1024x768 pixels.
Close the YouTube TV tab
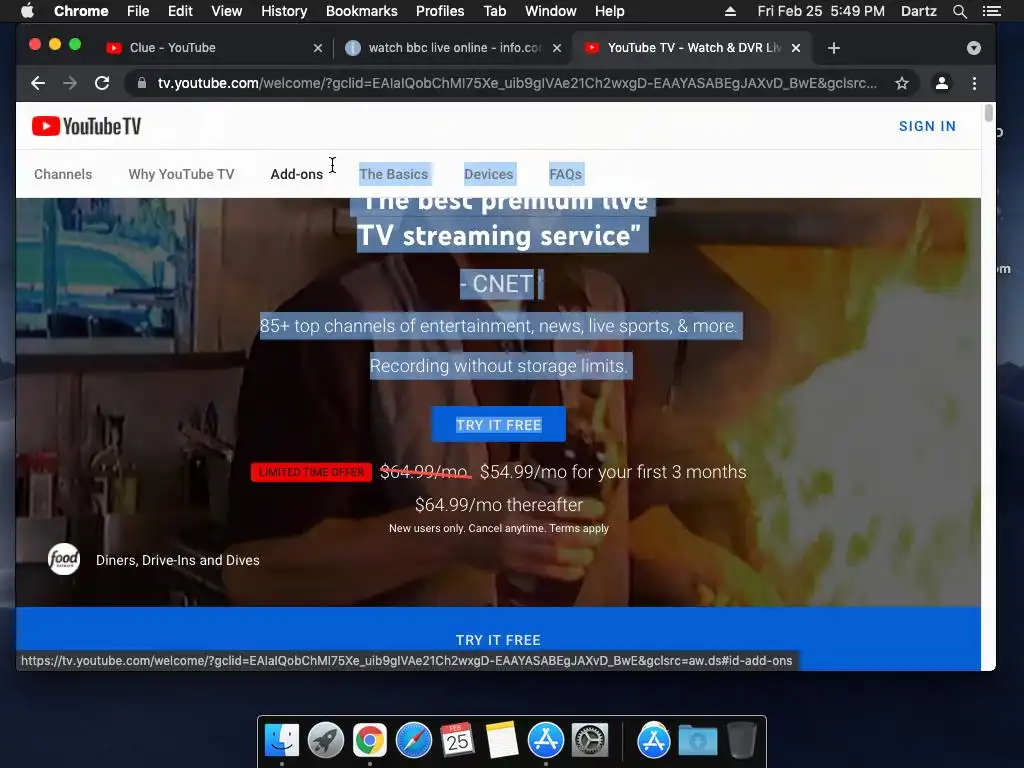click(x=796, y=48)
